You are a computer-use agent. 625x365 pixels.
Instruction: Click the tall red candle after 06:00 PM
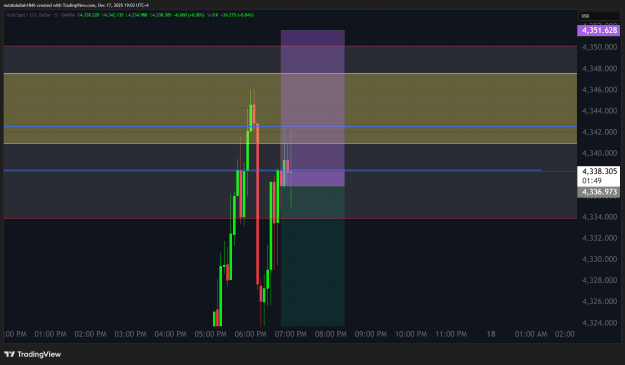(257, 204)
